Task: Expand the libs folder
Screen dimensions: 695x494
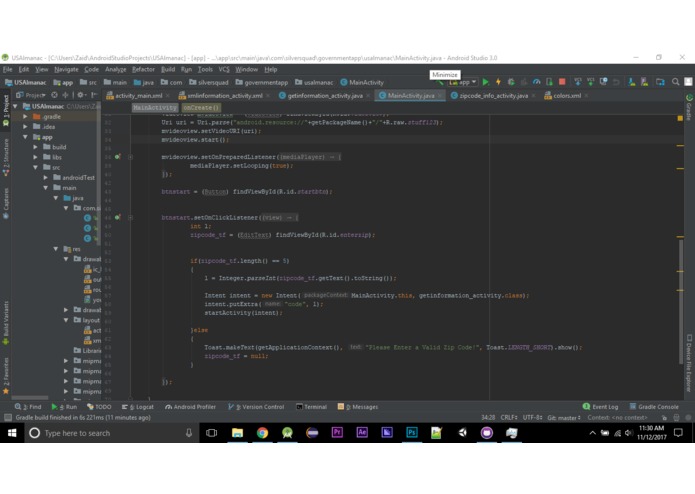Action: (x=35, y=157)
